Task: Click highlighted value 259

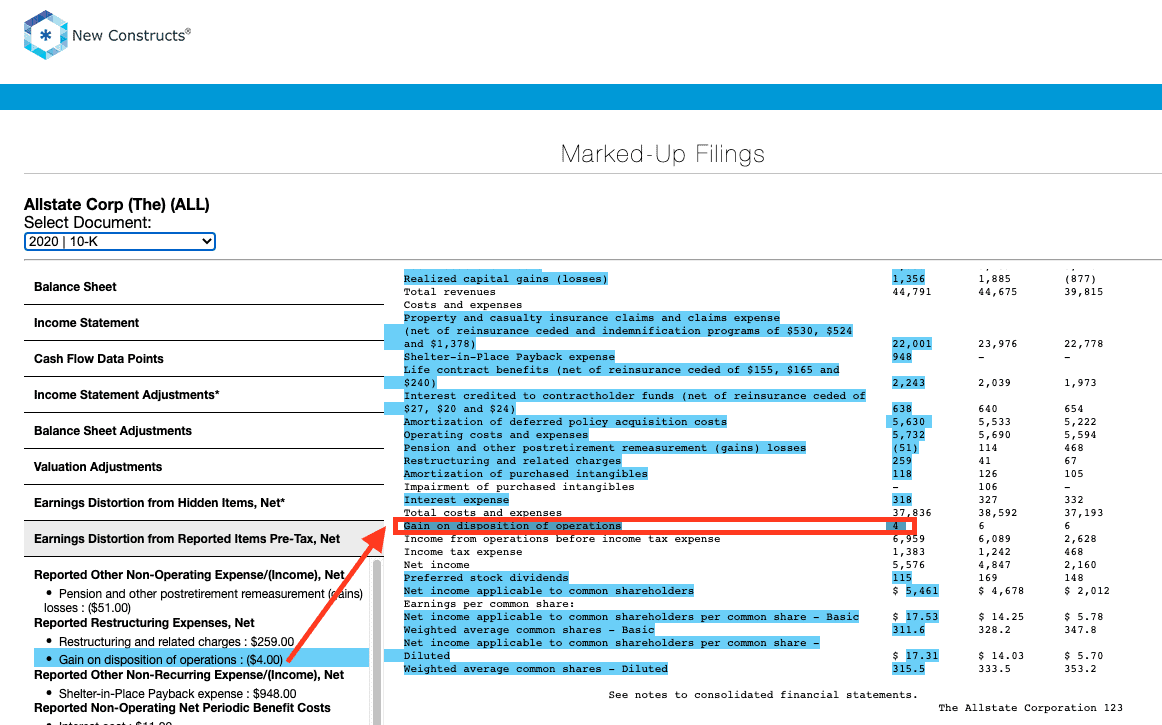Action: 901,461
